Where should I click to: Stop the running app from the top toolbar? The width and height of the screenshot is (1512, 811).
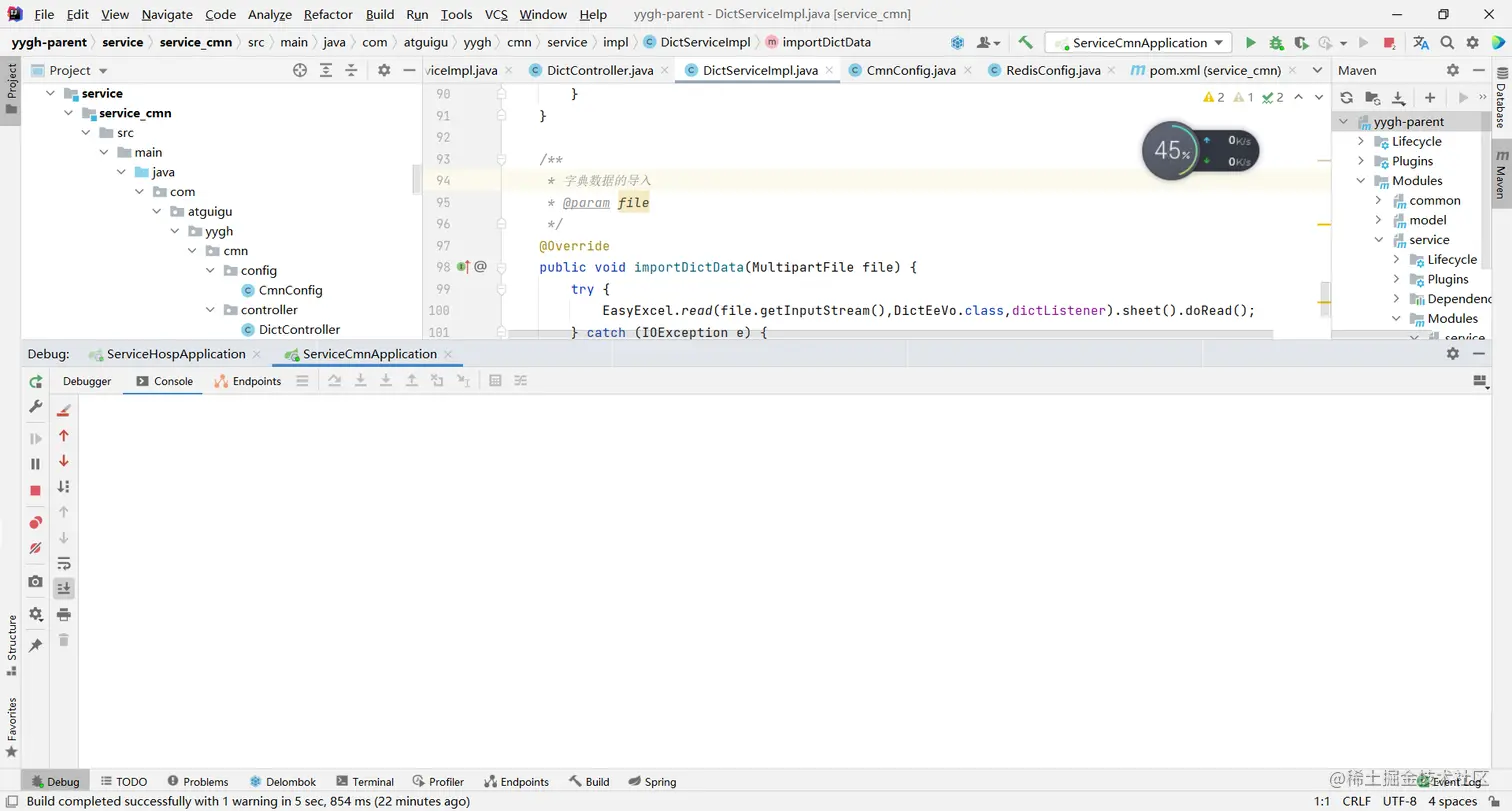(x=1389, y=43)
